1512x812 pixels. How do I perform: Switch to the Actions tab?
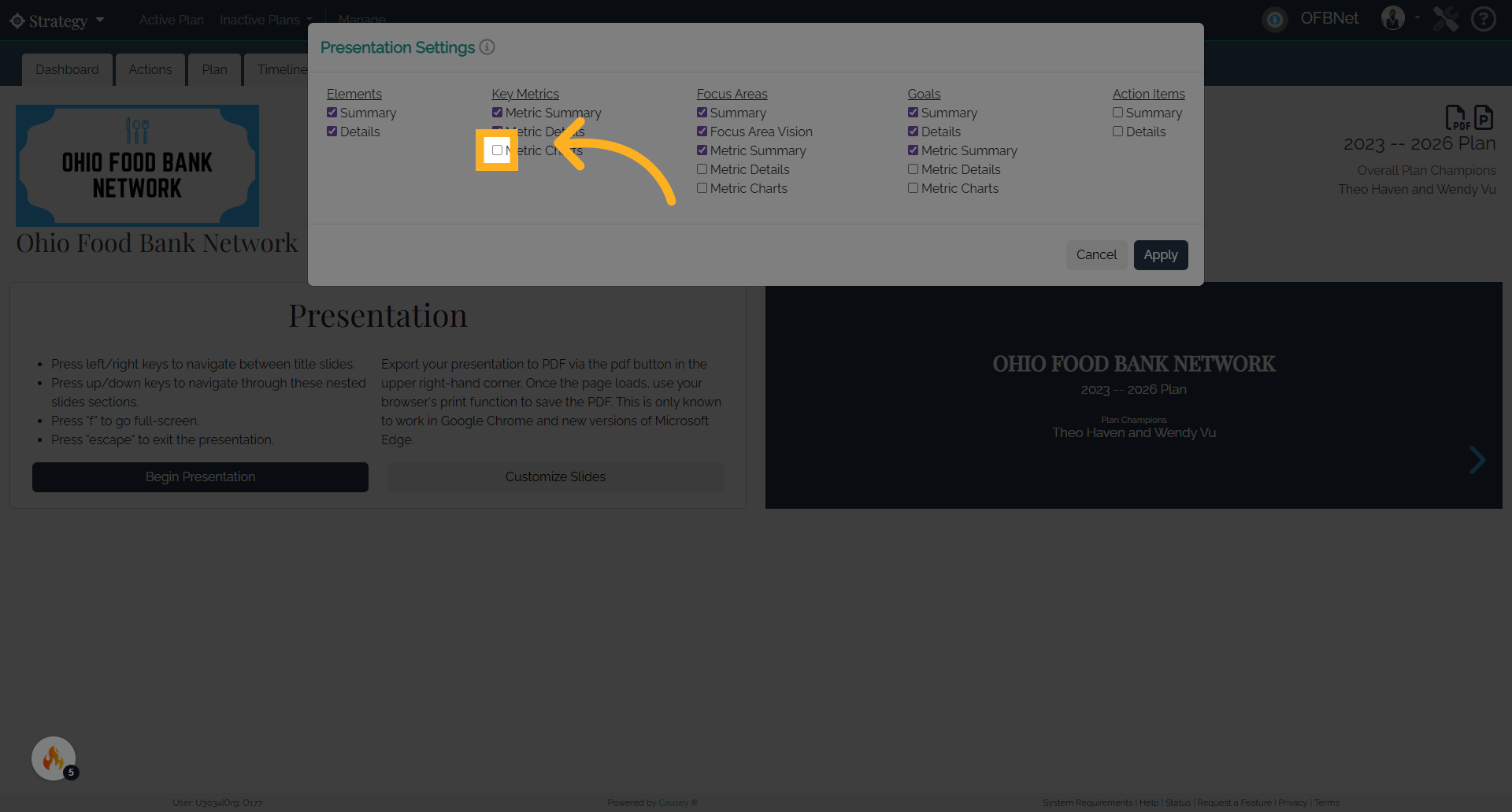(x=150, y=69)
